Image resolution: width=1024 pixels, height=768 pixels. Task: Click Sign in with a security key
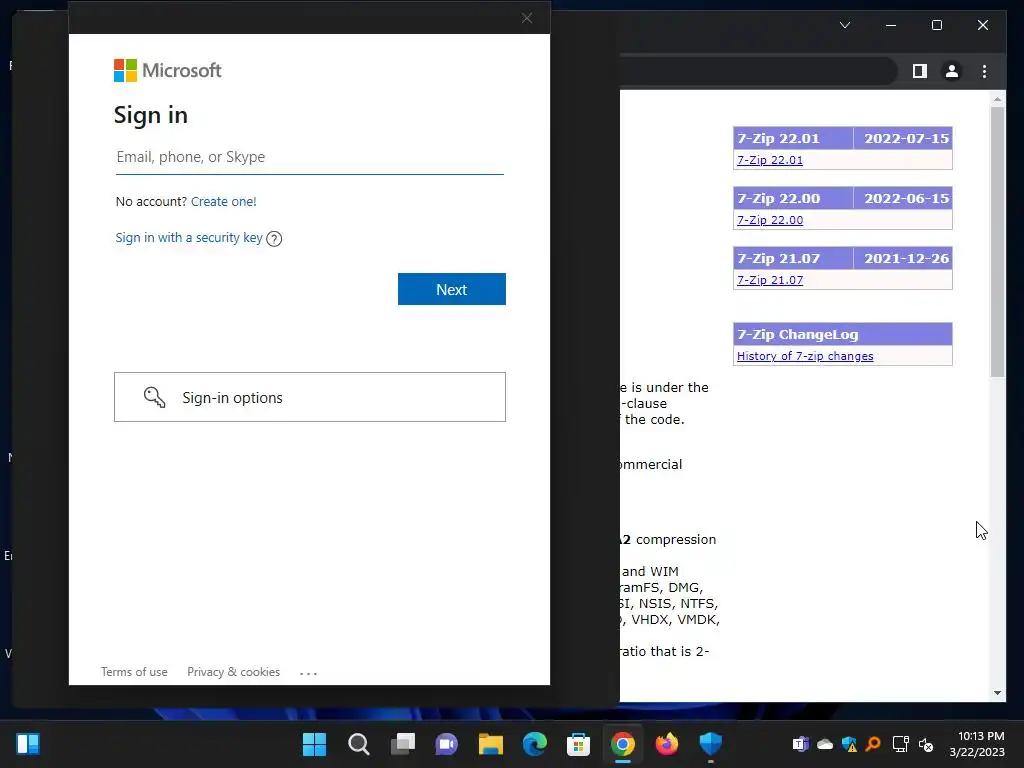[189, 238]
